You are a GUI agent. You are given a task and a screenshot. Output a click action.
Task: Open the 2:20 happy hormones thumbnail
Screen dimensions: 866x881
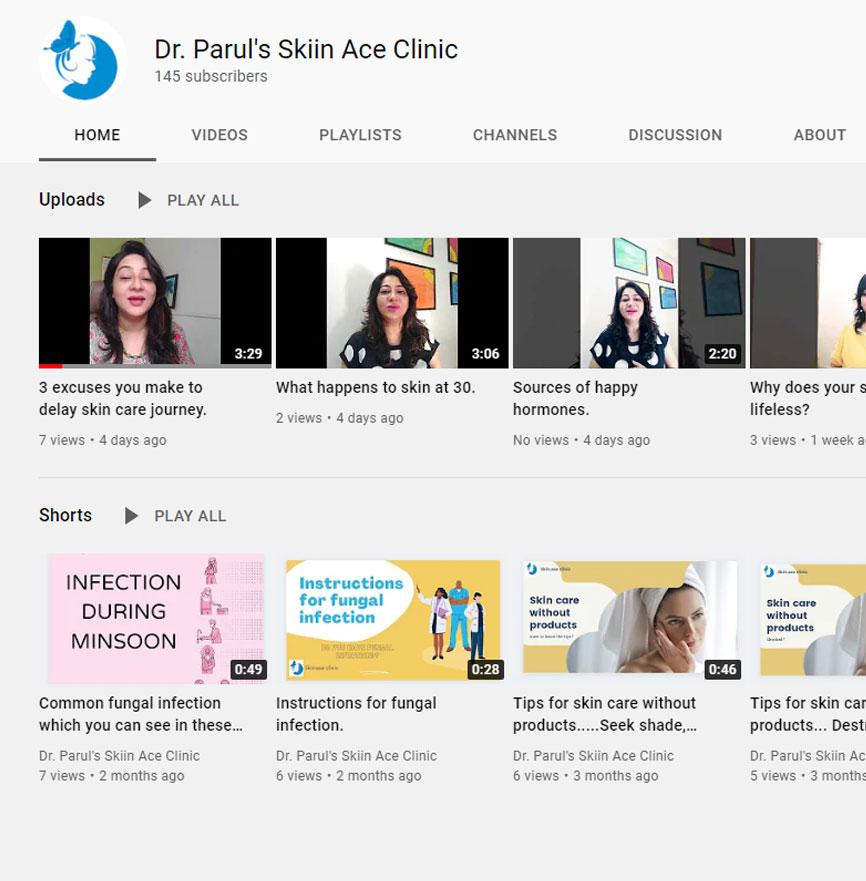click(629, 302)
